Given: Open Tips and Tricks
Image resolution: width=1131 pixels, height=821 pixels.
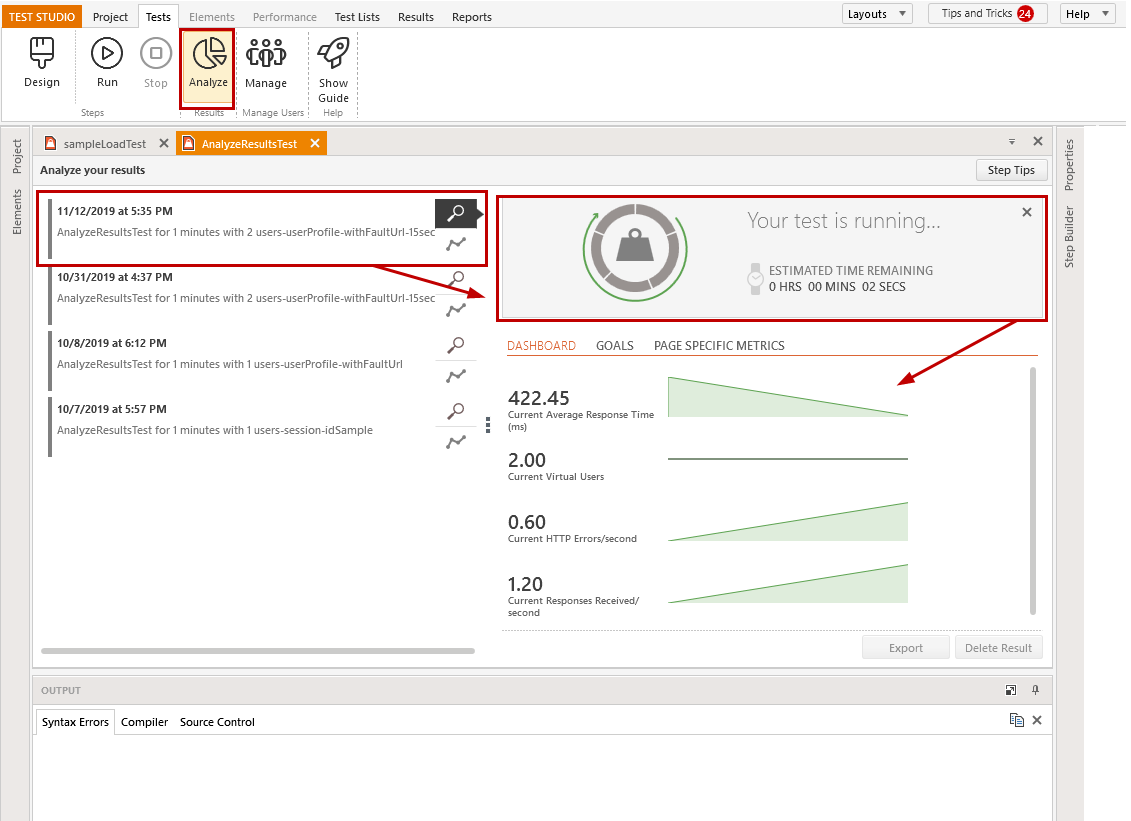Looking at the screenshot, I should pyautogui.click(x=986, y=14).
